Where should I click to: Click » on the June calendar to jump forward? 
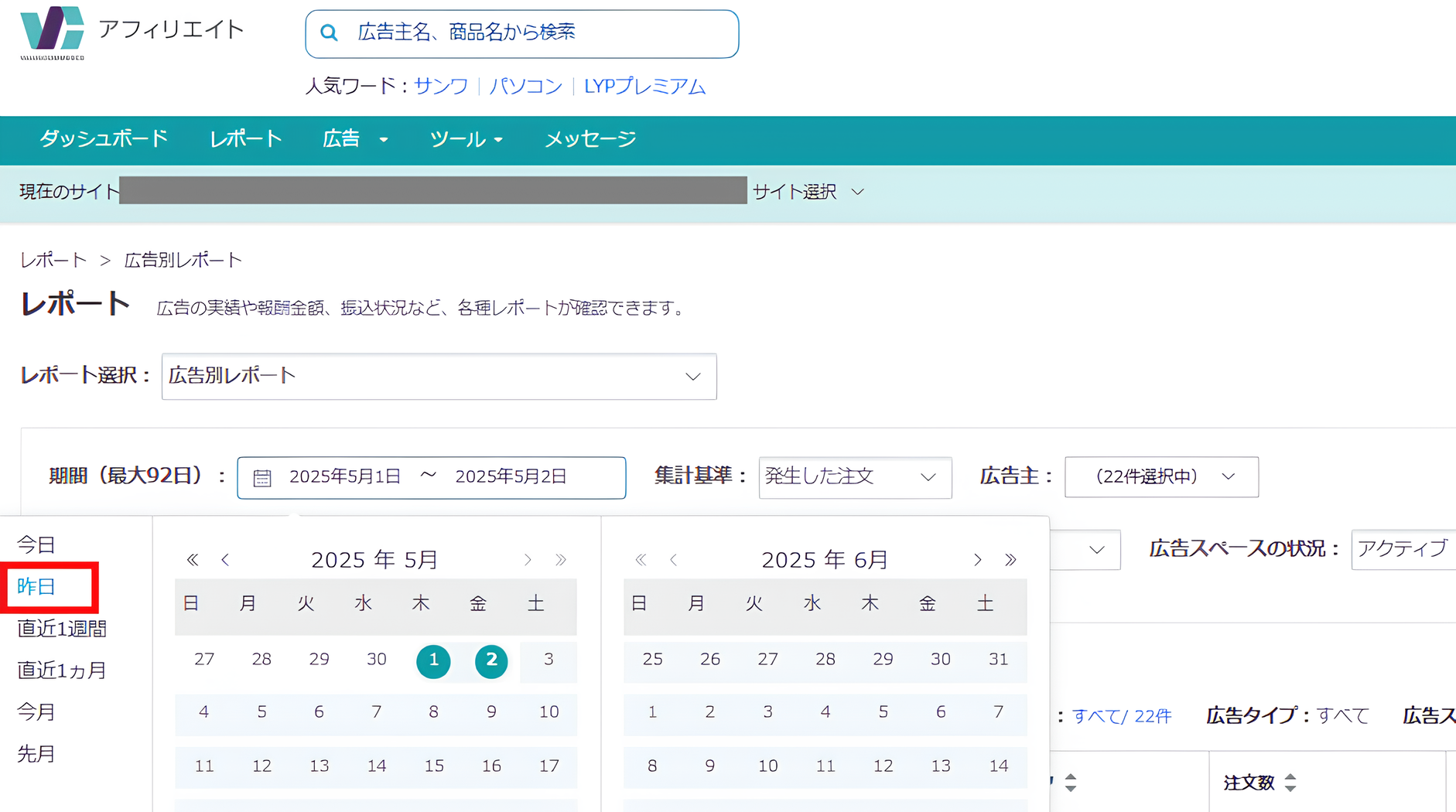pyautogui.click(x=1010, y=559)
